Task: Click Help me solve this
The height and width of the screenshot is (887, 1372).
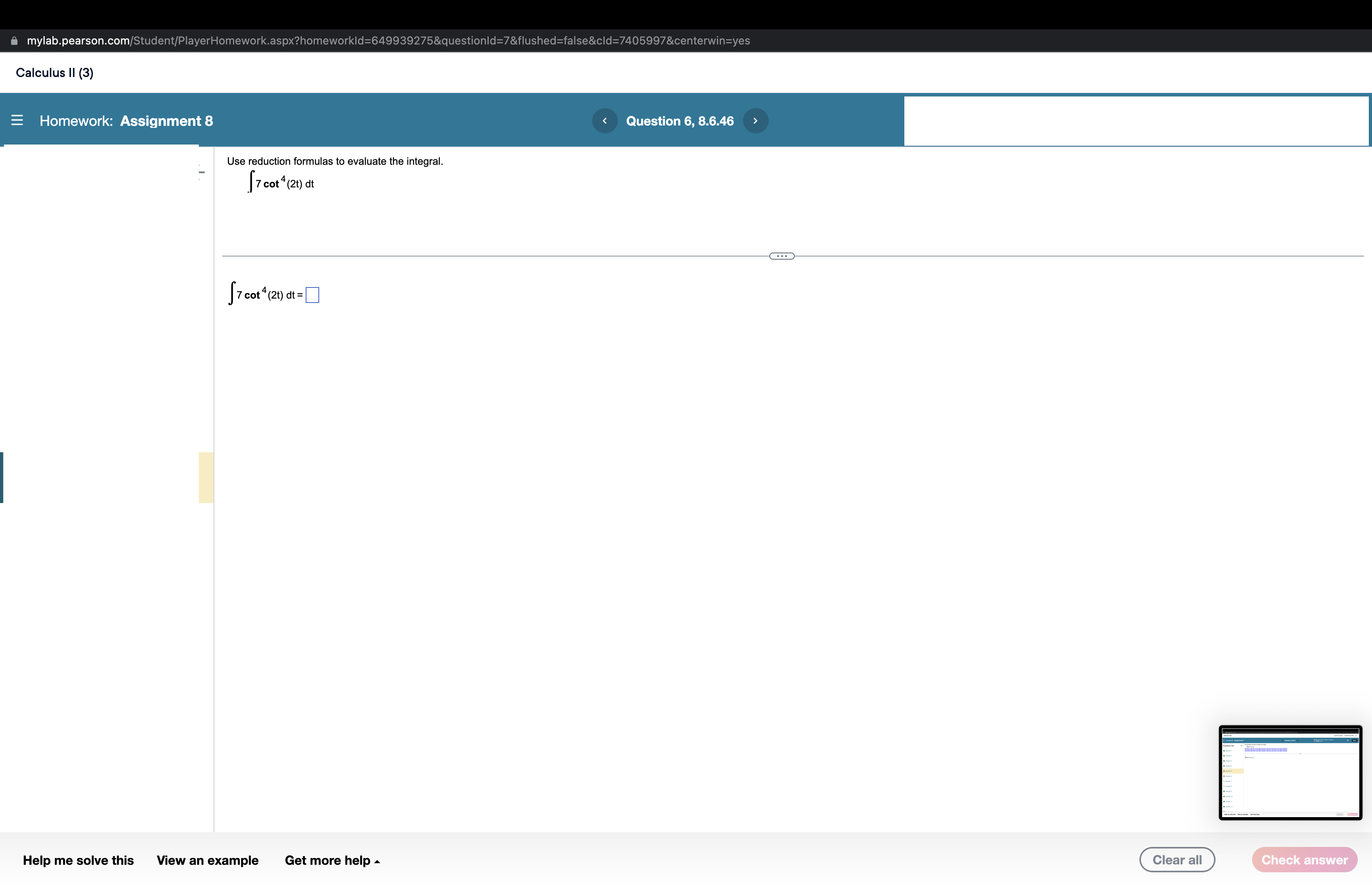Action: [78, 860]
